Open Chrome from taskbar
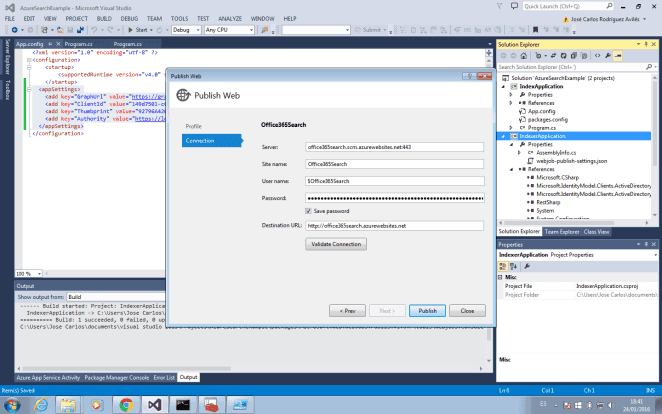 126,405
